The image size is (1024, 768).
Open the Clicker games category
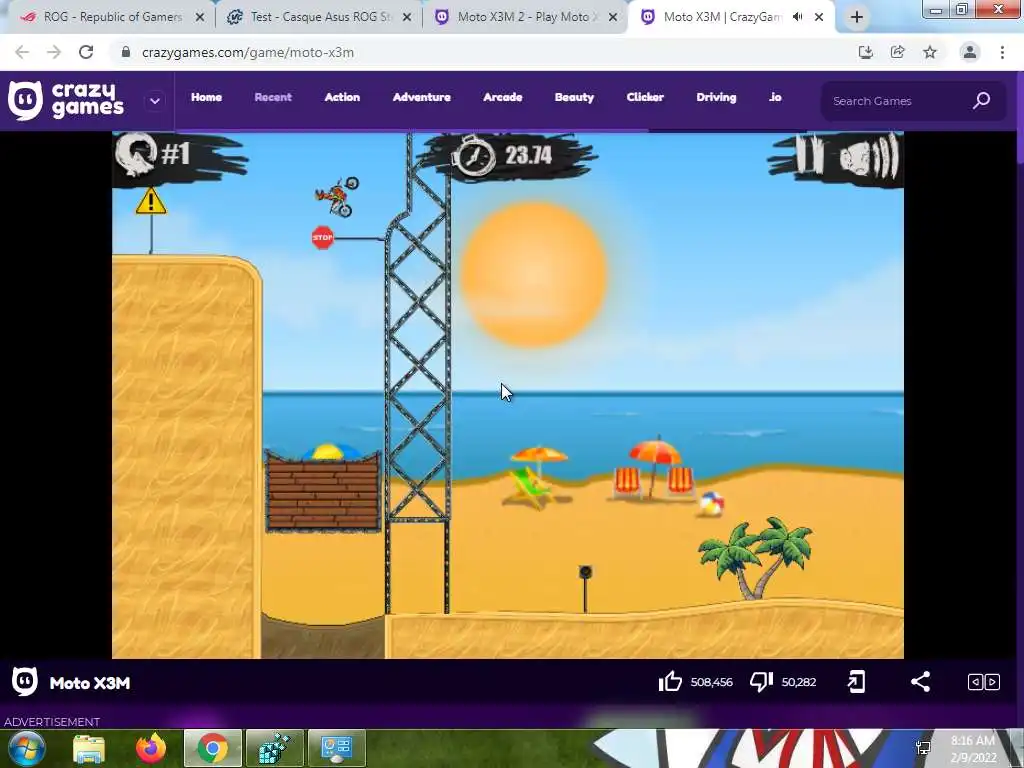[x=645, y=97]
